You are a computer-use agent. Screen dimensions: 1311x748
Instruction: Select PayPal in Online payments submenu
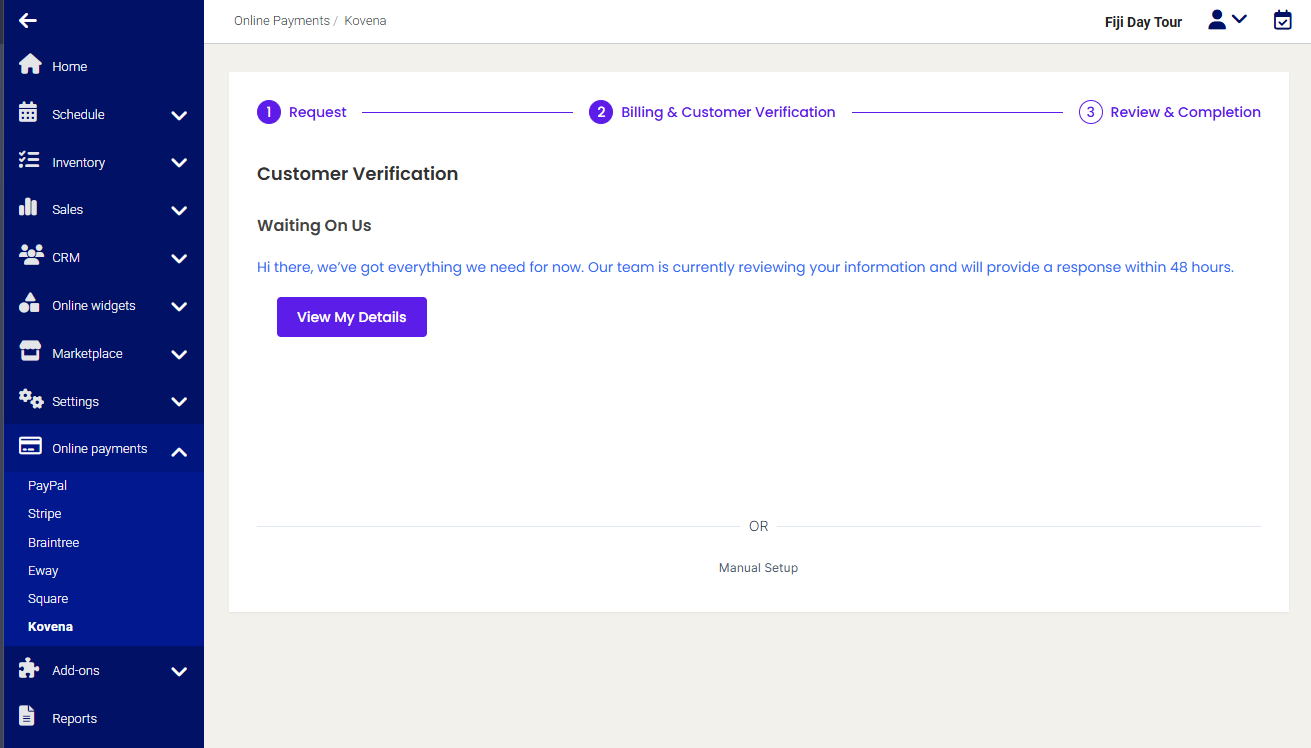click(48, 485)
